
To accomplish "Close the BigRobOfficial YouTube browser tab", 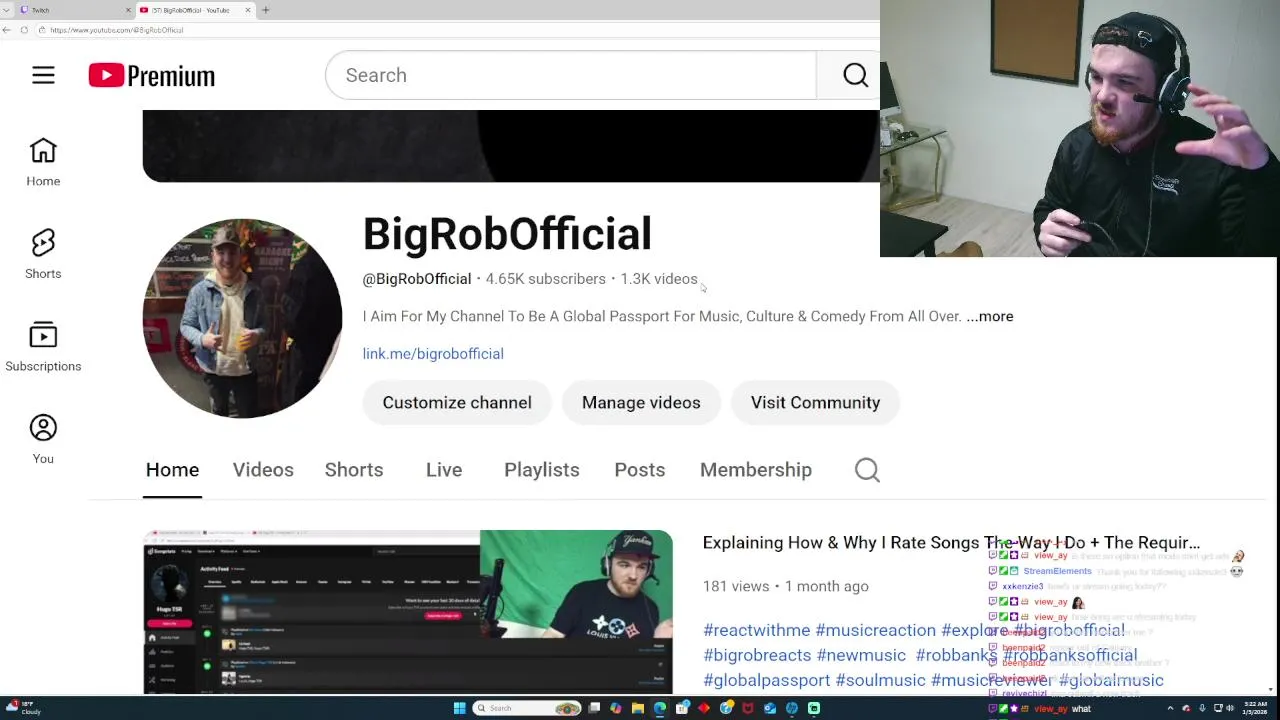I will pos(247,10).
